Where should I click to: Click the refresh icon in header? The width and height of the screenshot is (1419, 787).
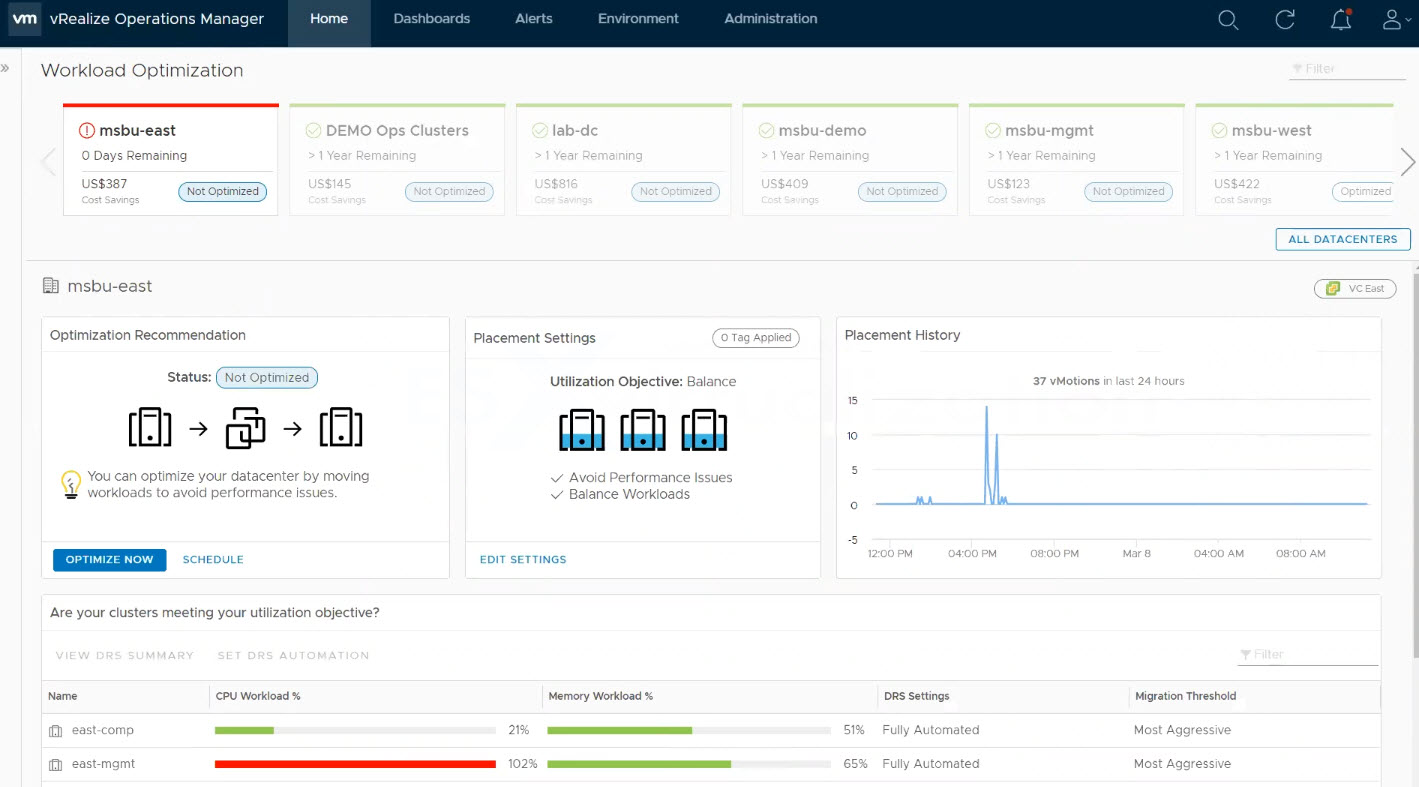(x=1285, y=19)
